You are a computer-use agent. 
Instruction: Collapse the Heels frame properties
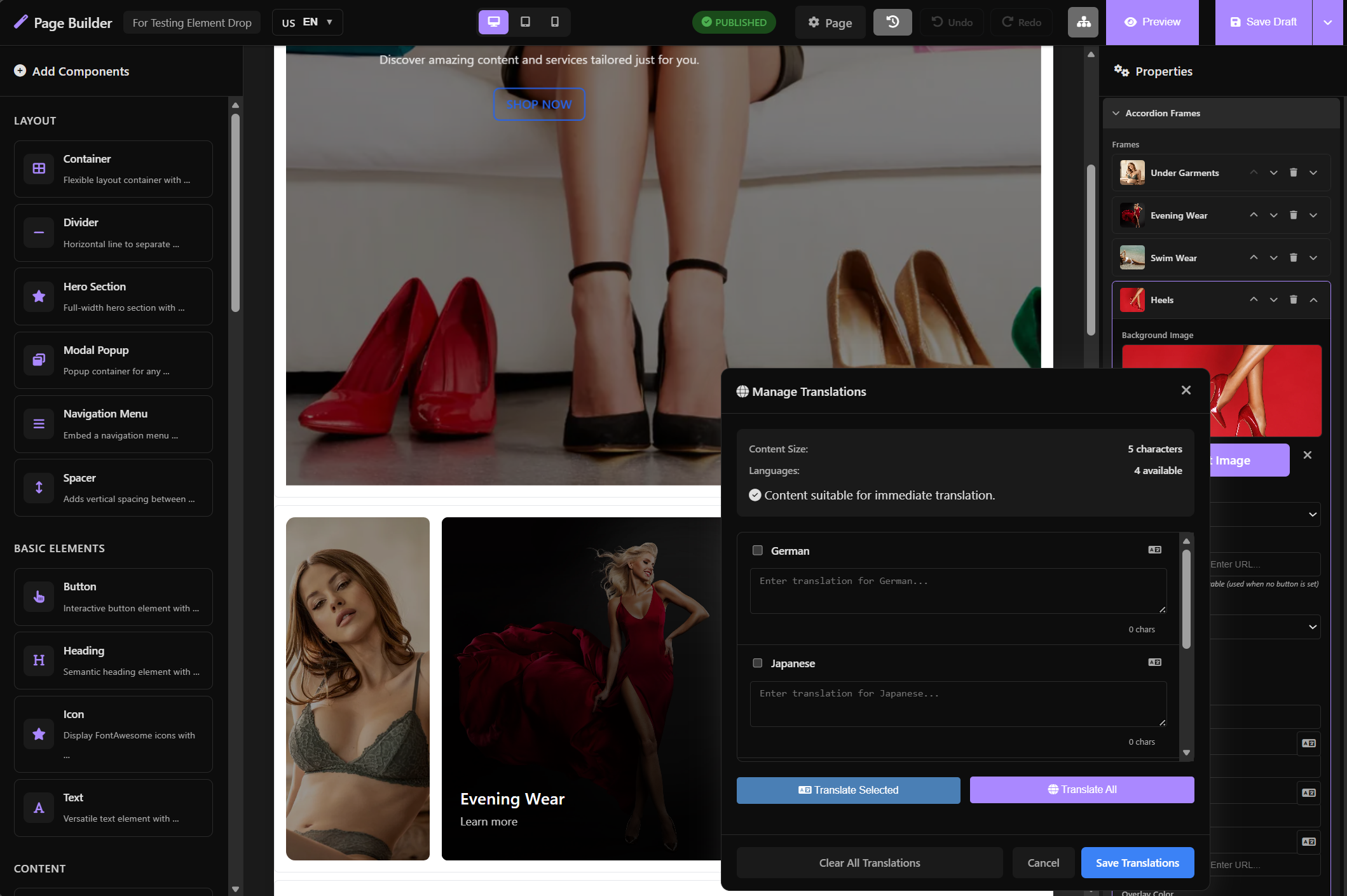coord(1313,299)
